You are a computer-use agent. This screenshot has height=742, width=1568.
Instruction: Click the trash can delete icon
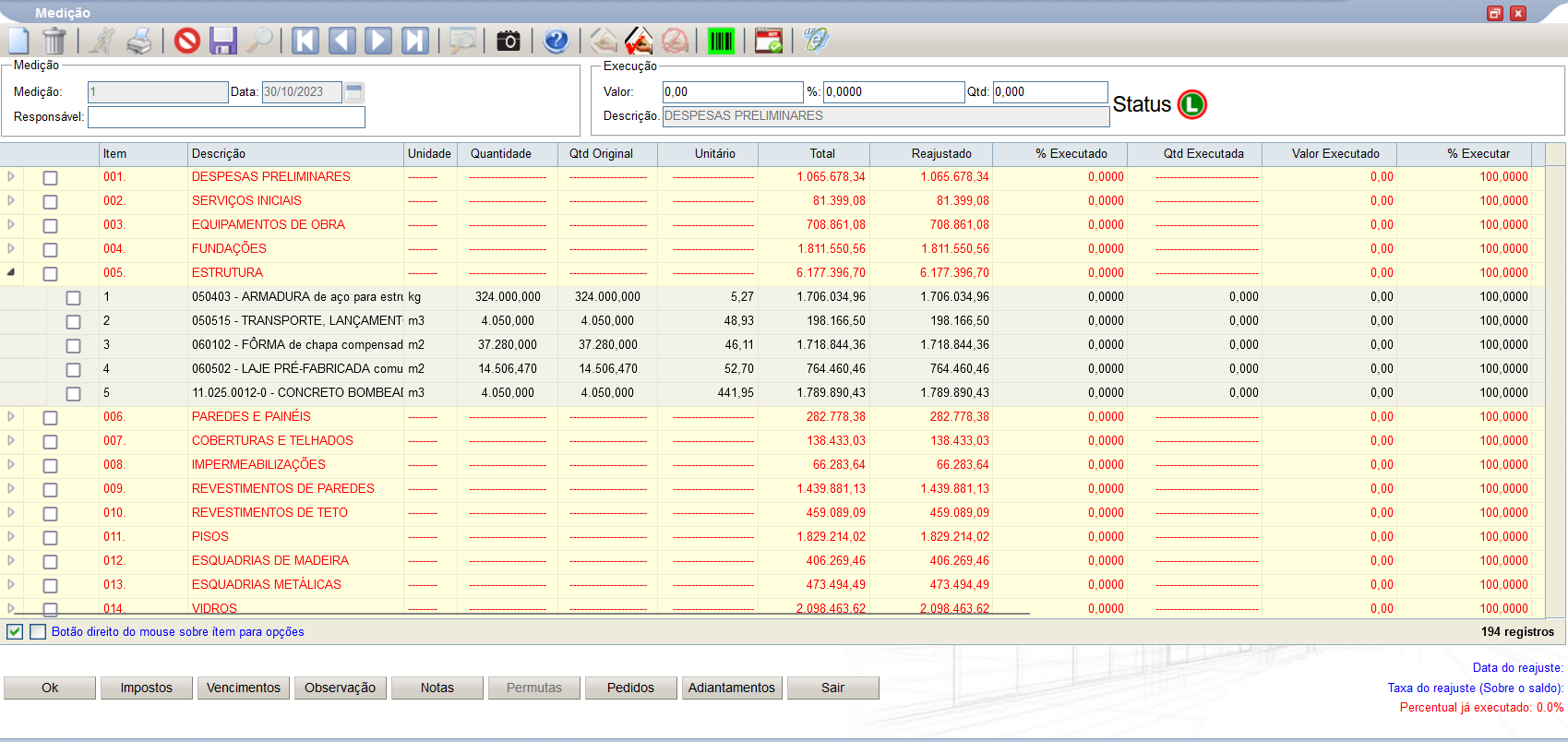pos(54,41)
